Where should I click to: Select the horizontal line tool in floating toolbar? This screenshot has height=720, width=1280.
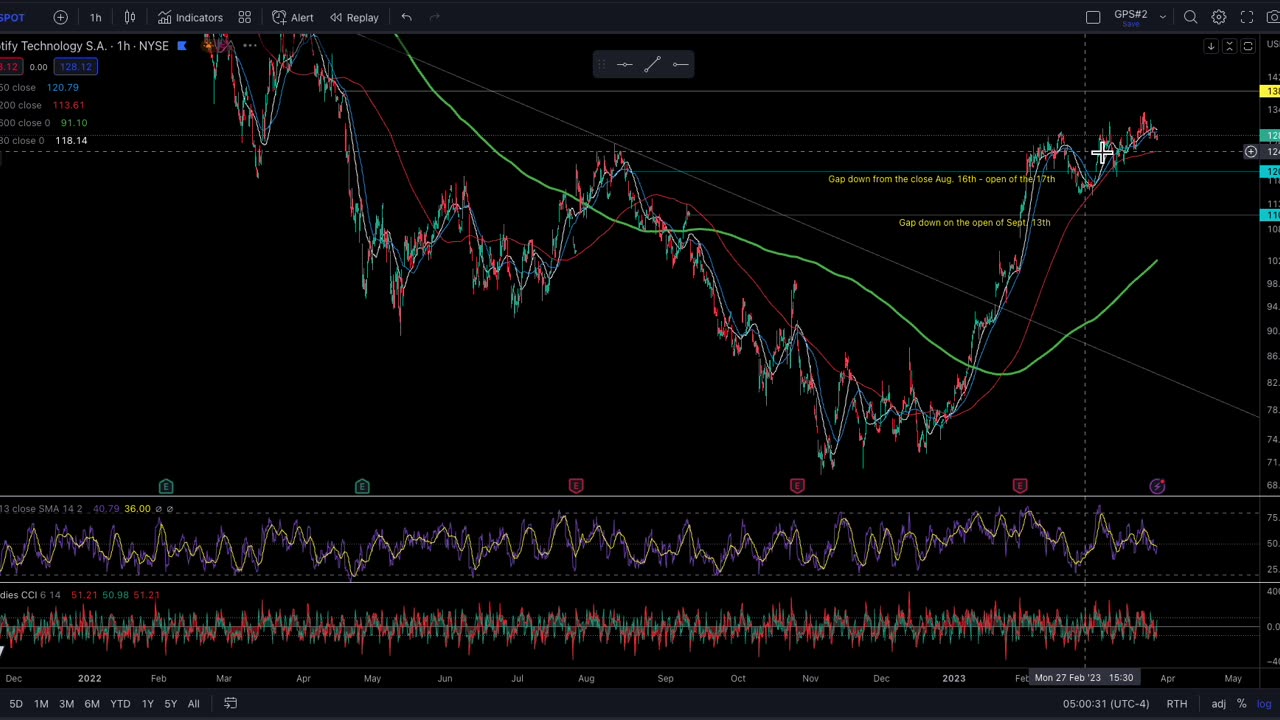(x=624, y=65)
